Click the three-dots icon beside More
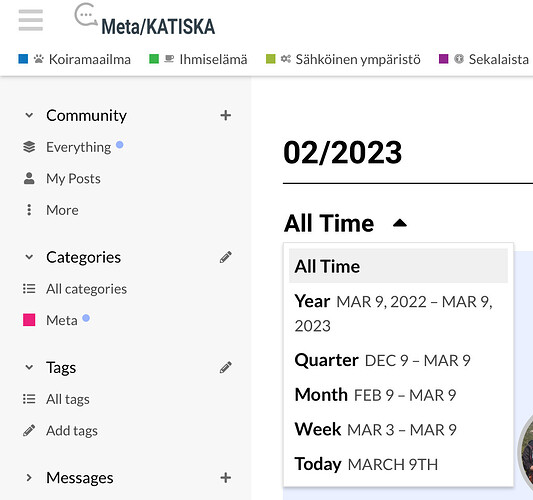The image size is (533, 500). pos(29,210)
